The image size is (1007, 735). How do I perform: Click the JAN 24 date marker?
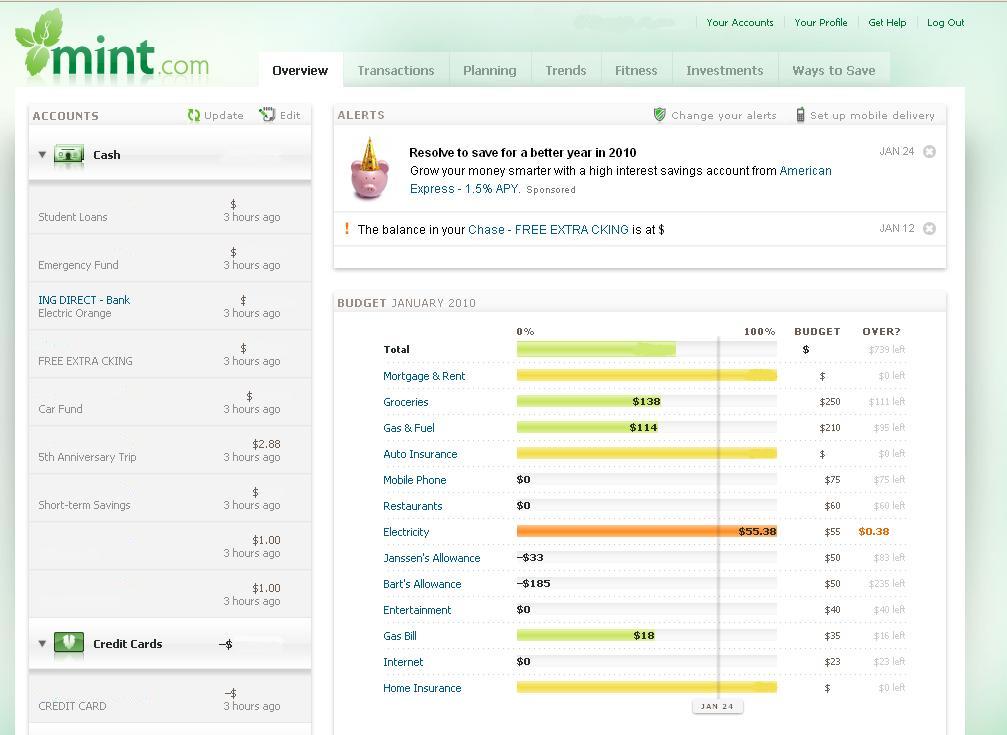click(717, 706)
